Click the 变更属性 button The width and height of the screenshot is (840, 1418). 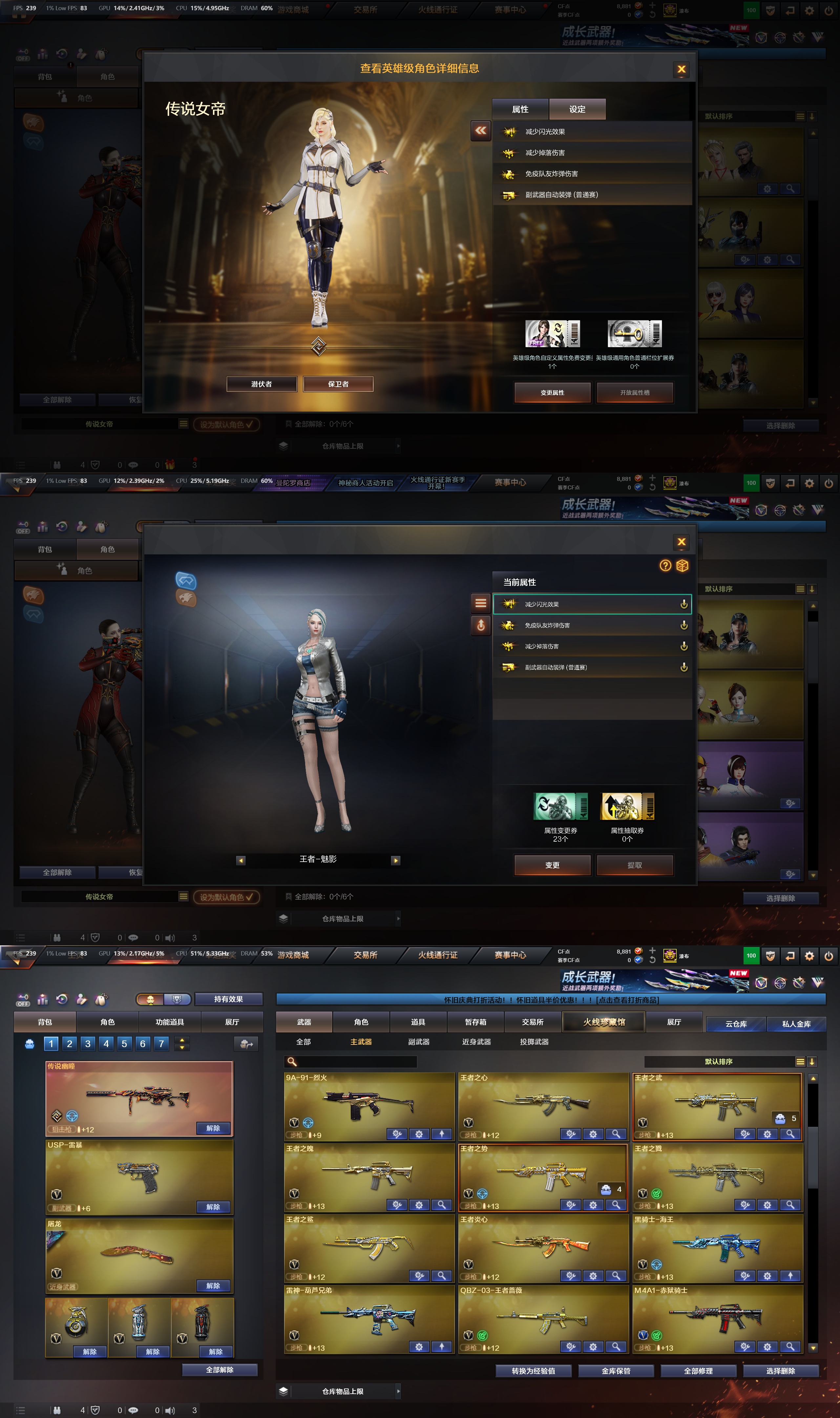(553, 392)
